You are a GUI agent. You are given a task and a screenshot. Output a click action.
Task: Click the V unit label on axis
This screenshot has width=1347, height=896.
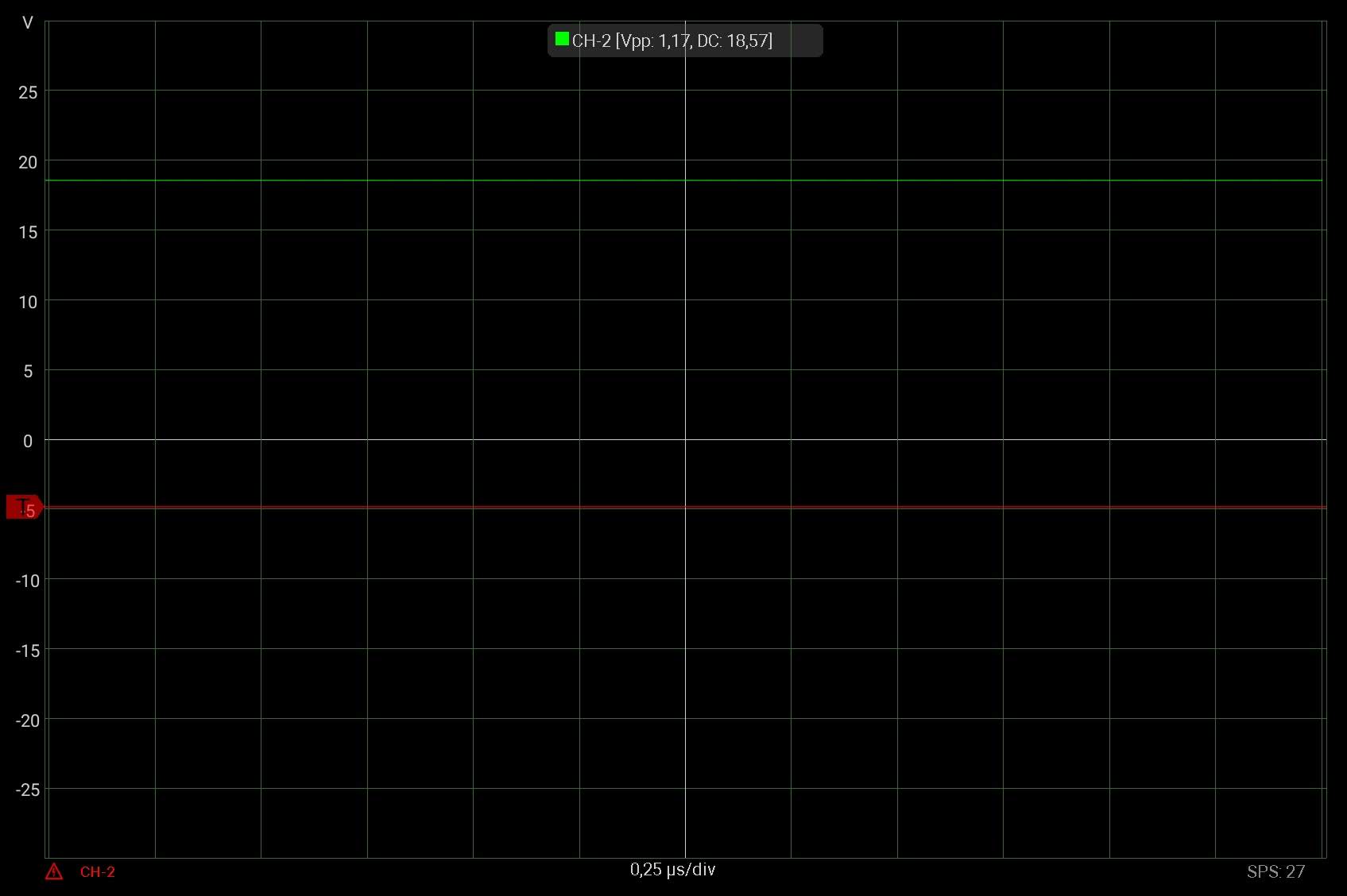point(28,23)
